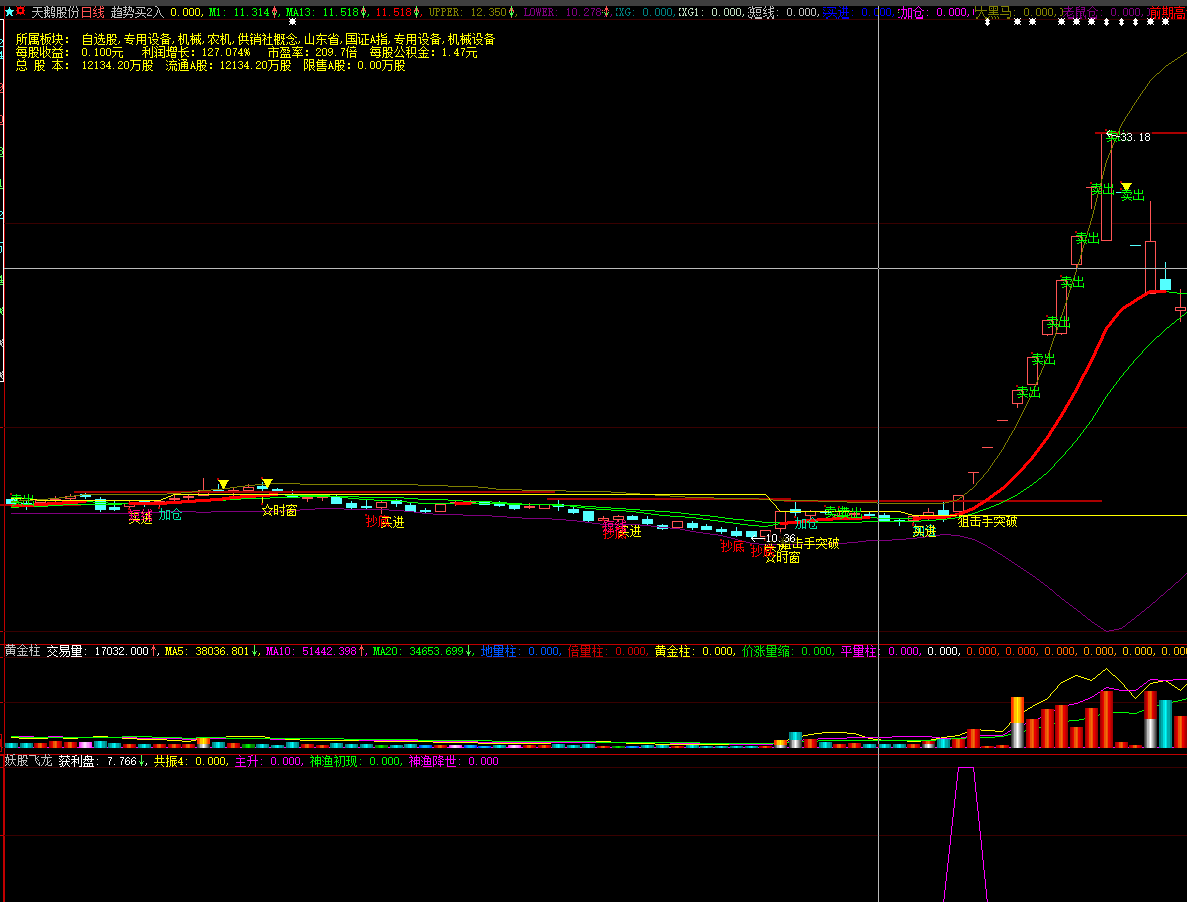Click the first white star event marker at top
1187x902 pixels.
[293, 22]
